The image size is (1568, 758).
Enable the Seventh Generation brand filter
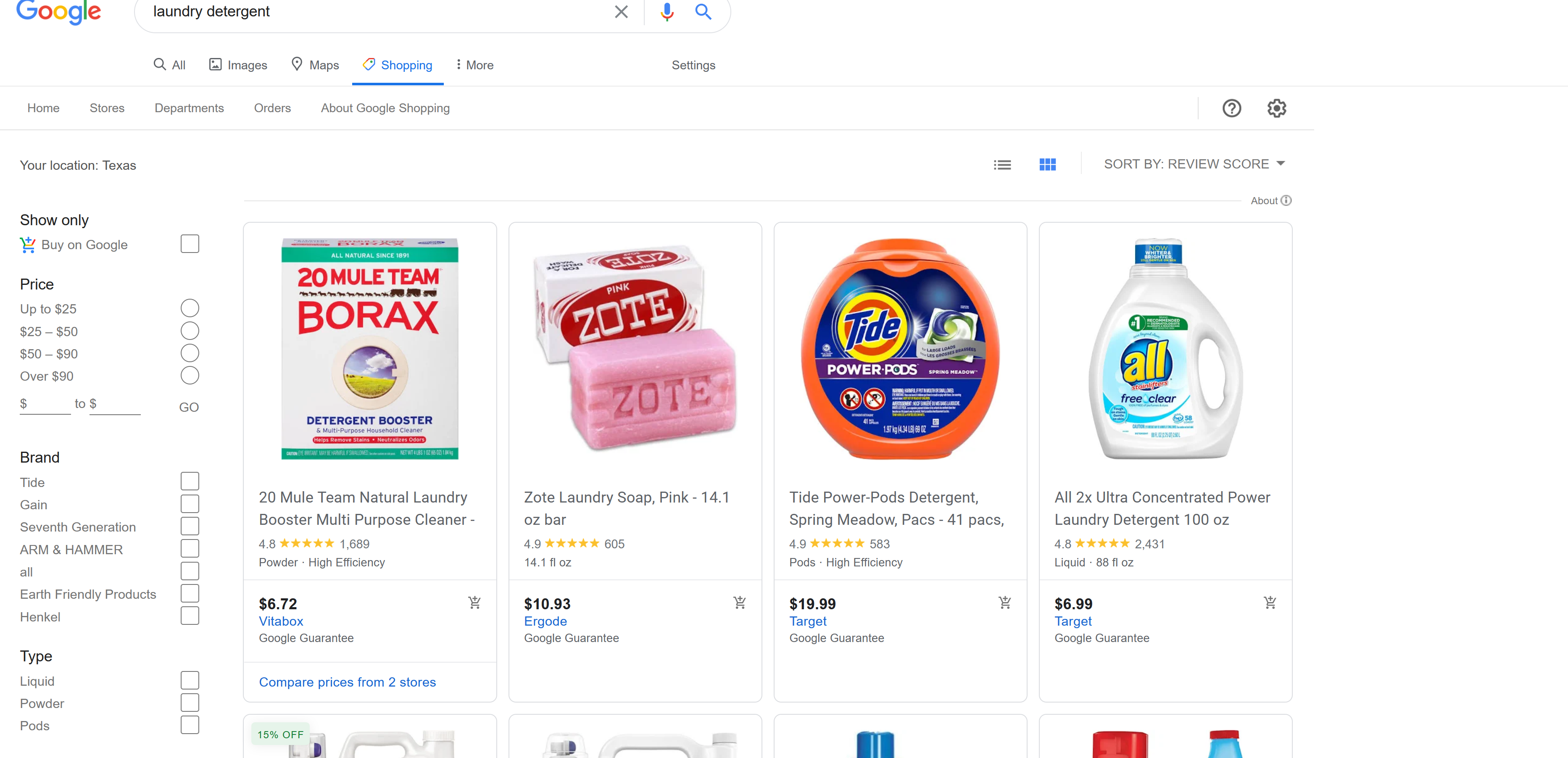coord(190,526)
